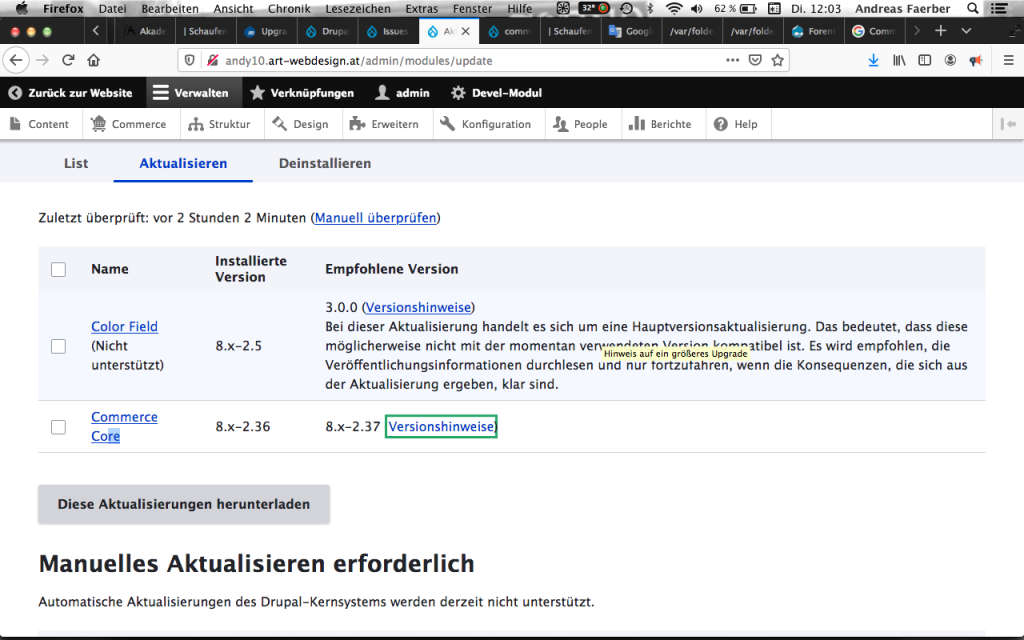Reload the page with the refresh icon
This screenshot has height=640, width=1024.
tap(69, 60)
